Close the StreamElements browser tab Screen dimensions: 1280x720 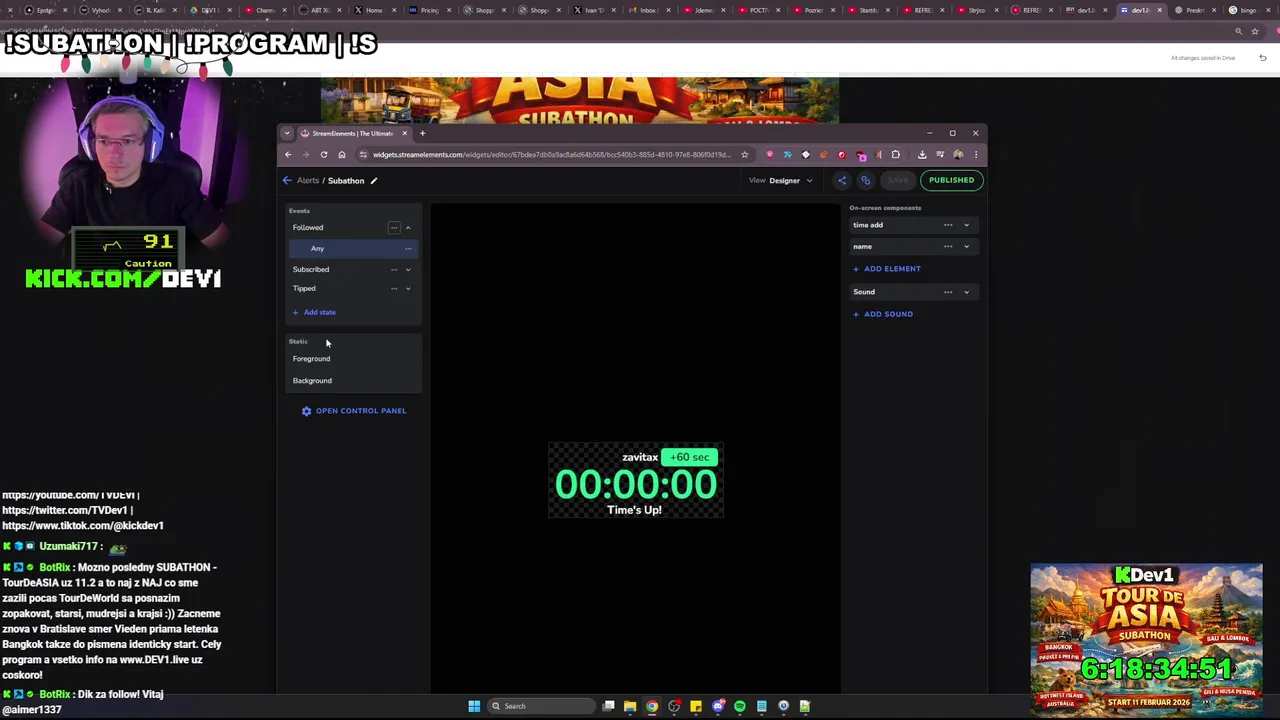pyautogui.click(x=404, y=133)
